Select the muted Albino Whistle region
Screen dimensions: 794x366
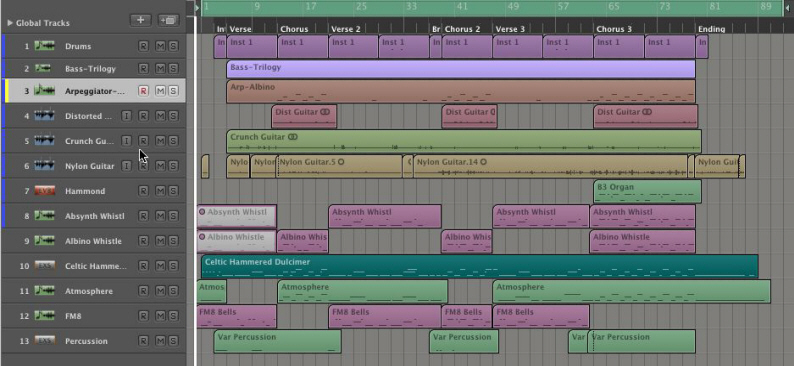[x=236, y=241]
